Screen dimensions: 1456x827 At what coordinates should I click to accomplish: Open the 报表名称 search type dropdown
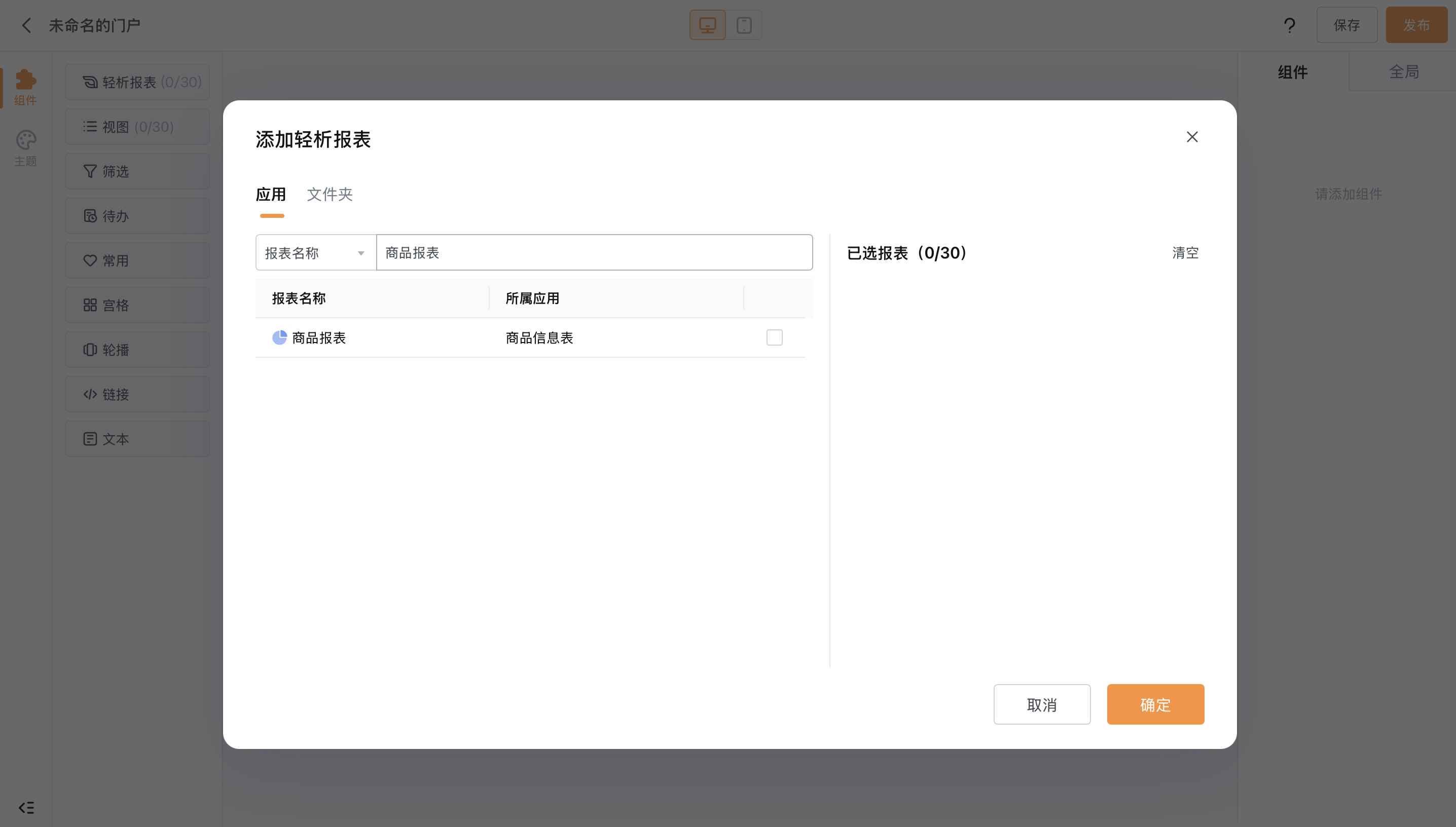(316, 253)
